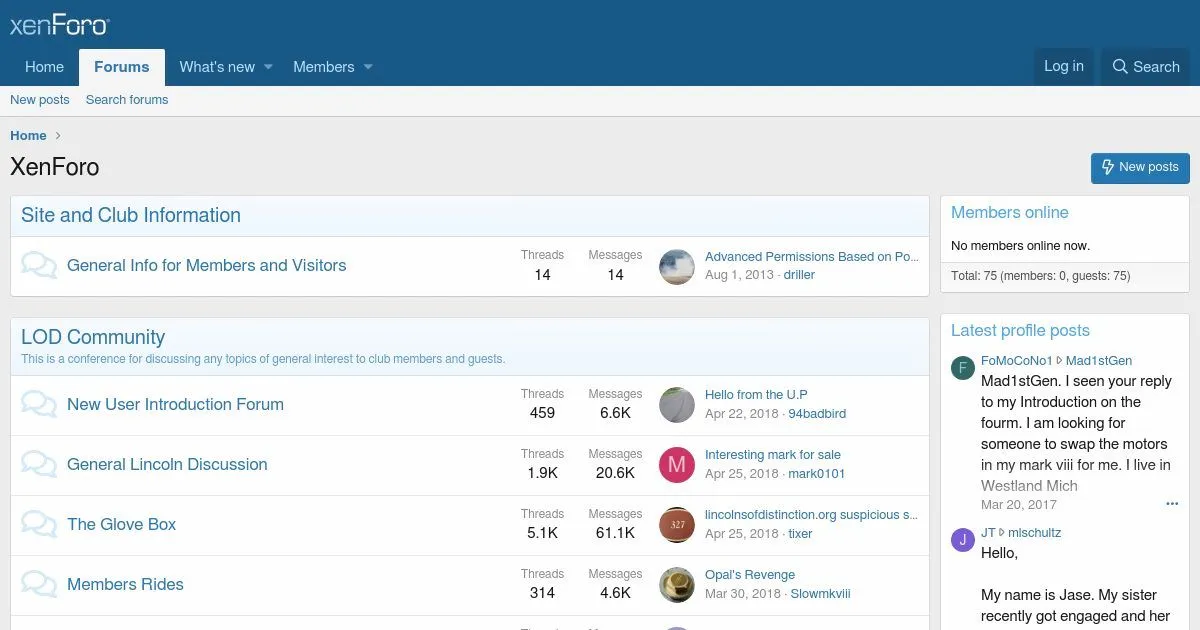
Task: Open the Members Rides forum
Action: [125, 585]
